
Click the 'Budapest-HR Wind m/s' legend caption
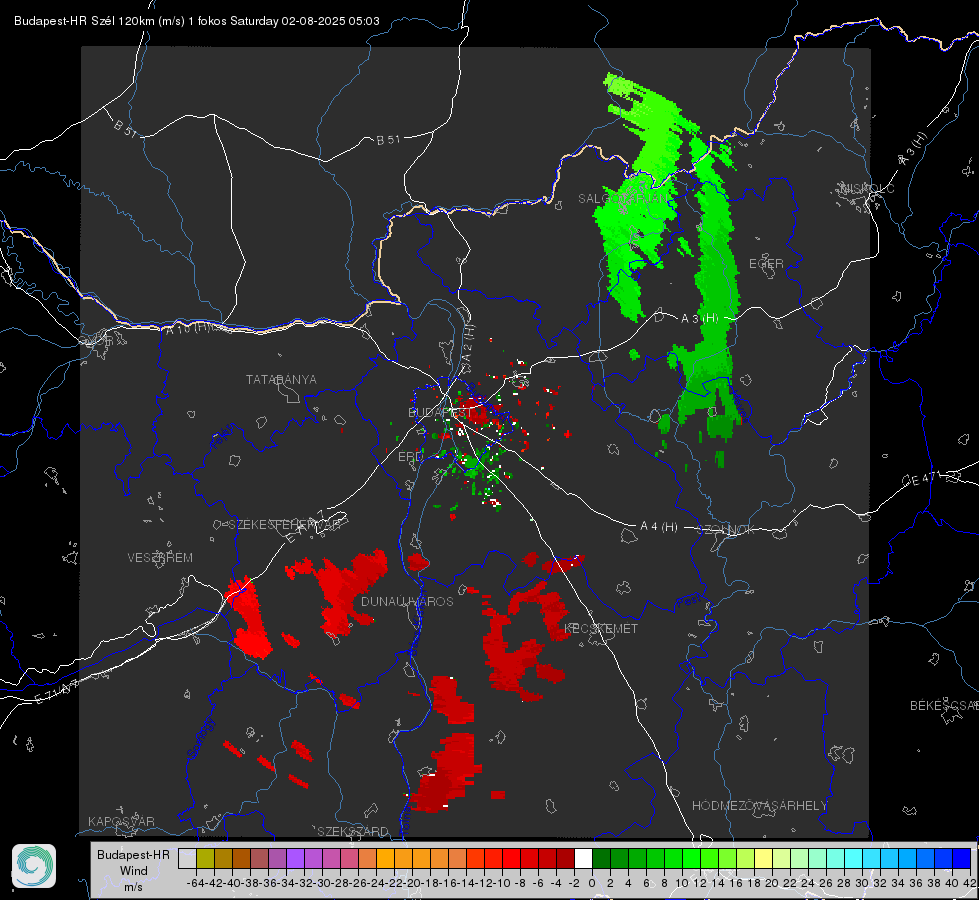point(134,871)
